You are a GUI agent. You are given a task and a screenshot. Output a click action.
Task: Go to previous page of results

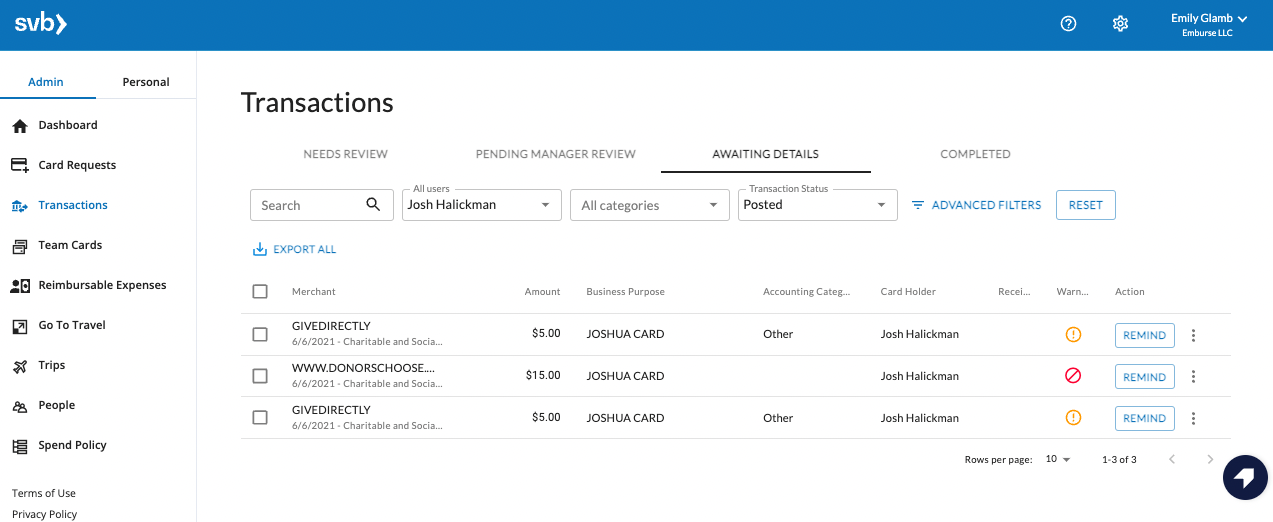tap(1172, 459)
